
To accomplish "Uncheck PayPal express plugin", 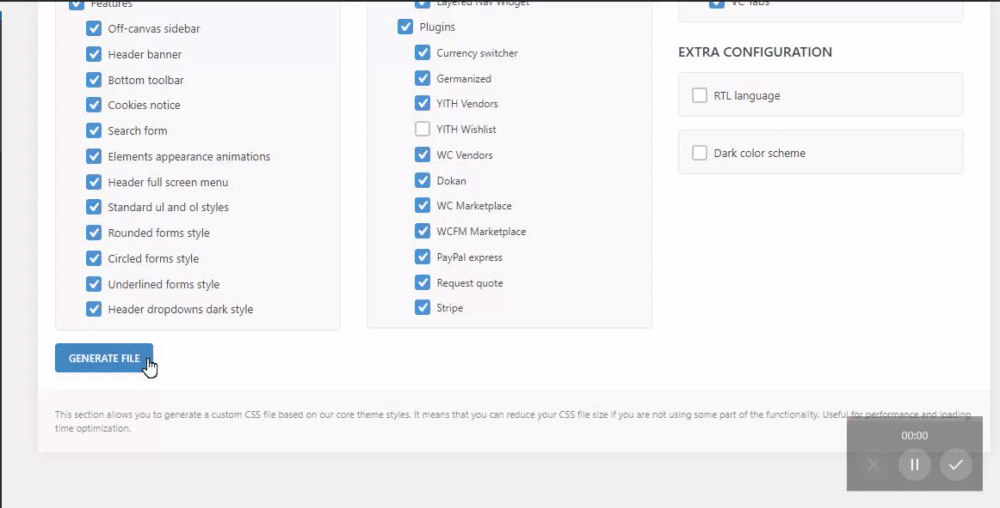I will (422, 257).
